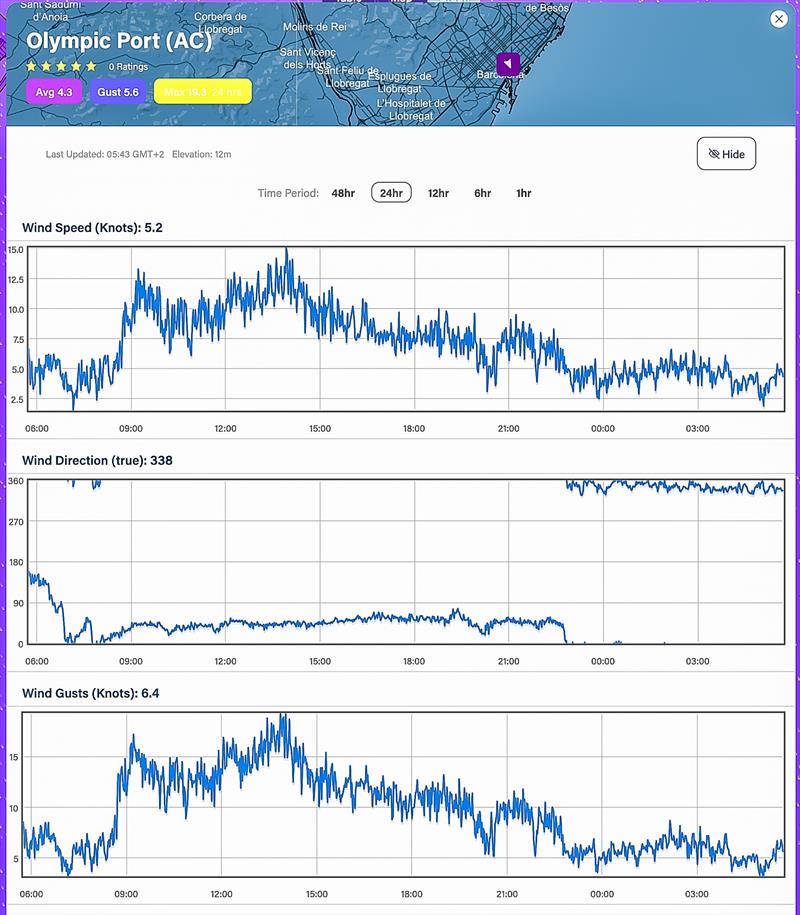This screenshot has width=800, height=915.
Task: Click the purple station marker on the Barcelona map
Action: (508, 64)
